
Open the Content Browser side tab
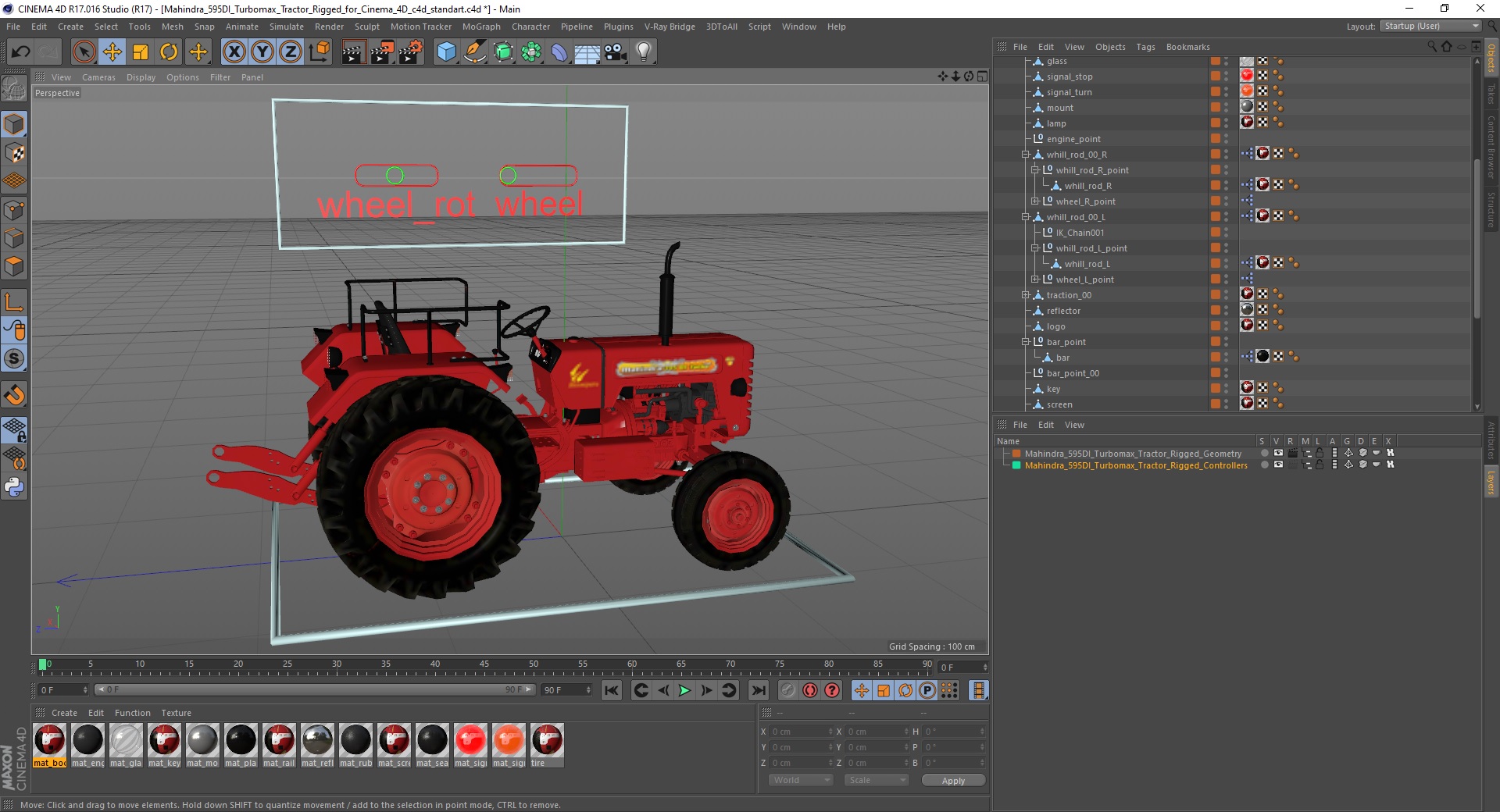click(x=1491, y=147)
